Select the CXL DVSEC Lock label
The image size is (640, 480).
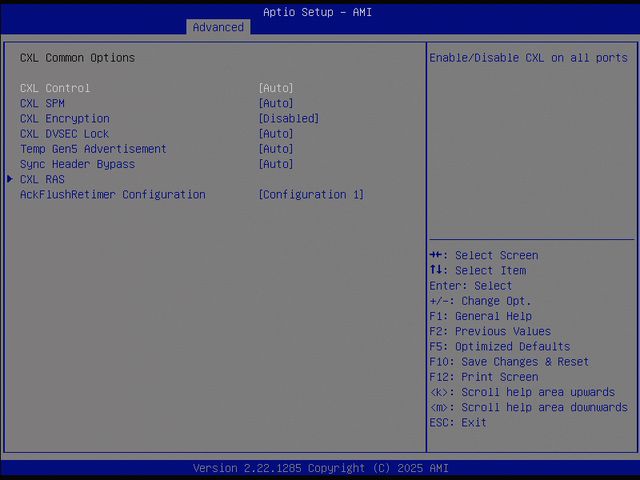tap(64, 133)
